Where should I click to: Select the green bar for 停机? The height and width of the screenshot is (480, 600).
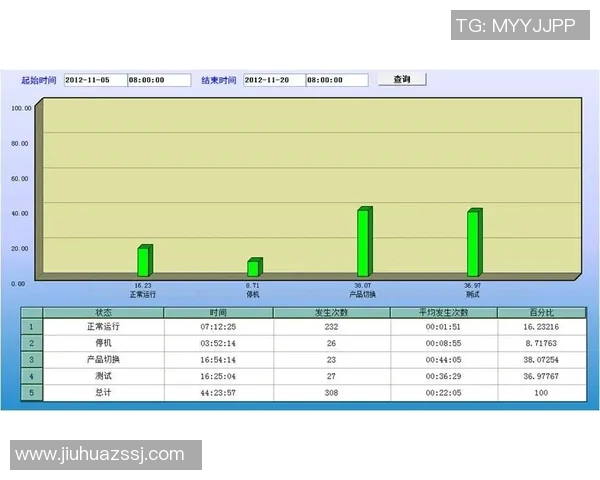tap(254, 267)
